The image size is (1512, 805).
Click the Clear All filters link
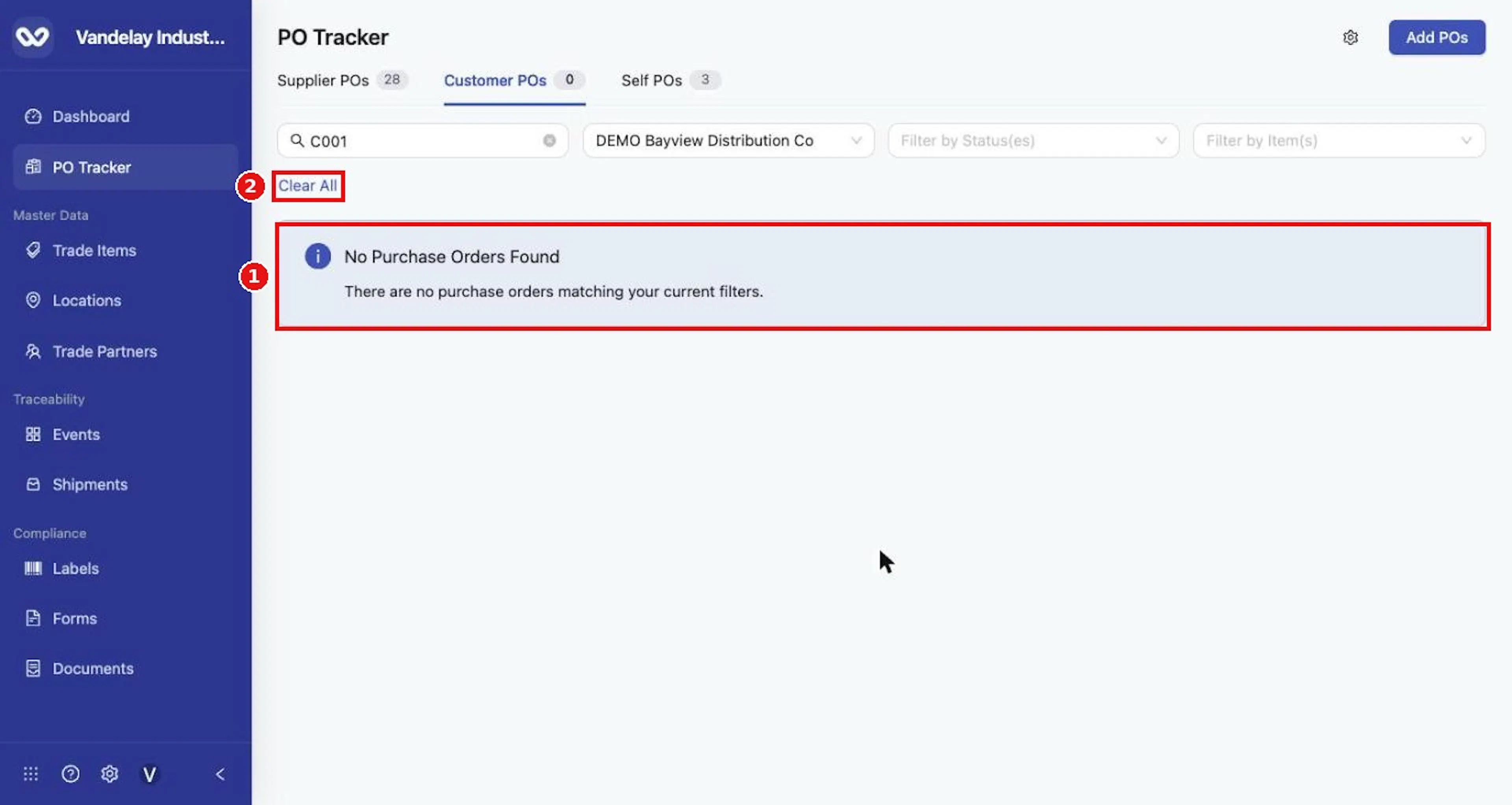[x=308, y=185]
